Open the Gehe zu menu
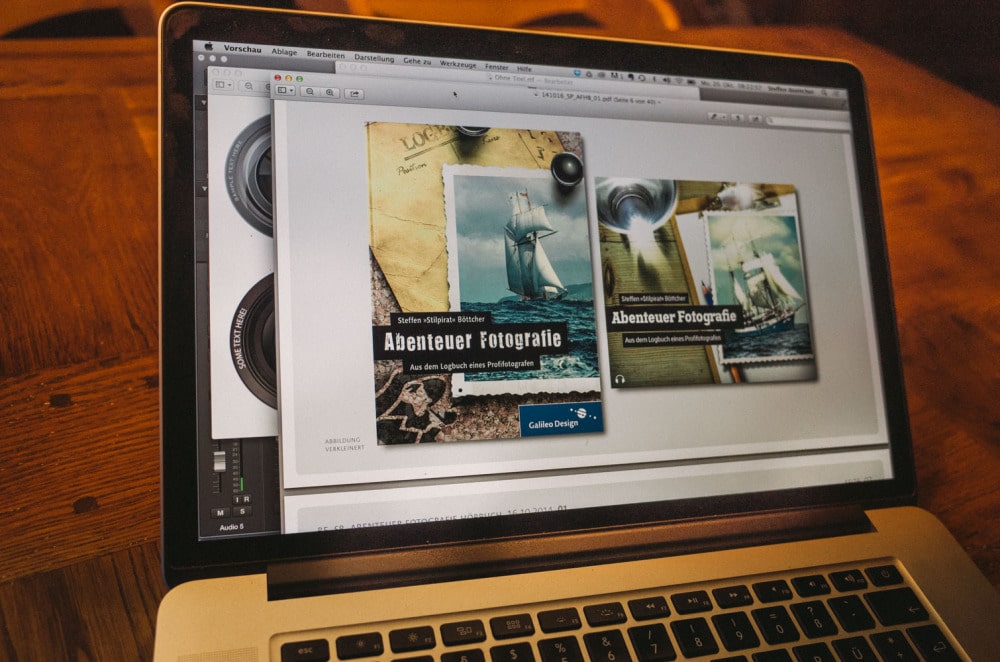 (x=417, y=61)
